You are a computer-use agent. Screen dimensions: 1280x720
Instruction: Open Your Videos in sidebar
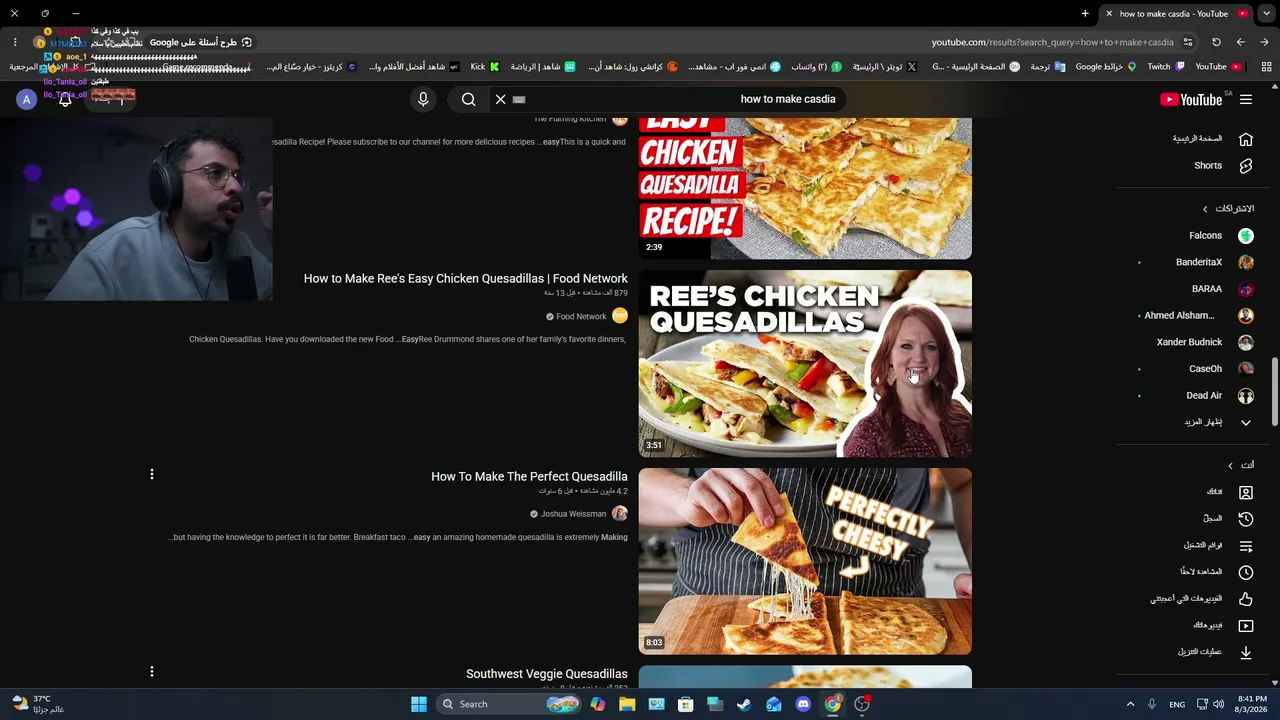coord(1246,626)
